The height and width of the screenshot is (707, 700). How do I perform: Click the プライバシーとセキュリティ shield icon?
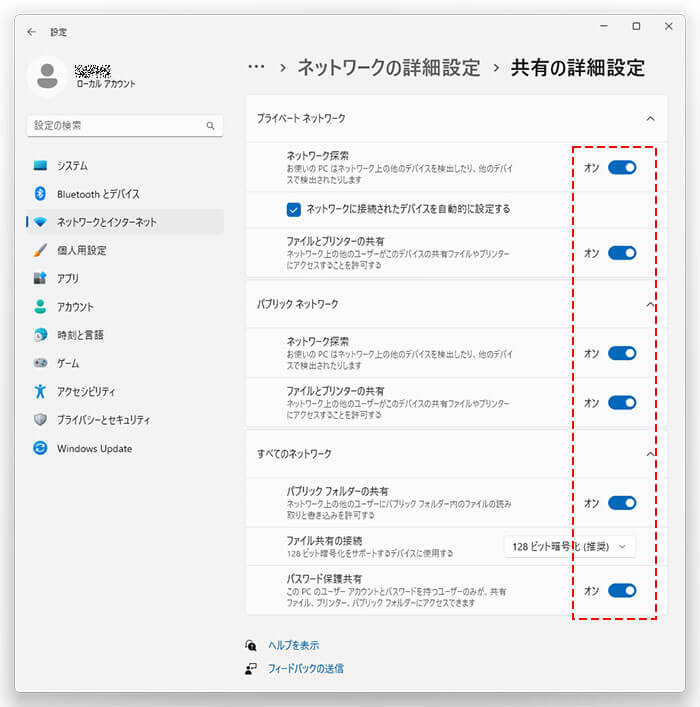(x=40, y=420)
